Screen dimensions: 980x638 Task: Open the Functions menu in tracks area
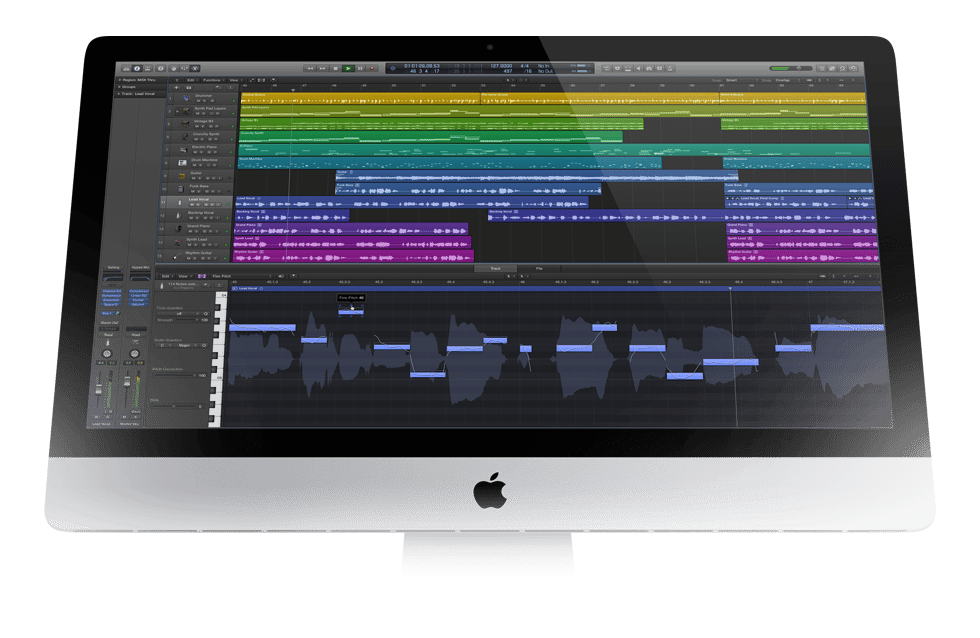pos(212,79)
